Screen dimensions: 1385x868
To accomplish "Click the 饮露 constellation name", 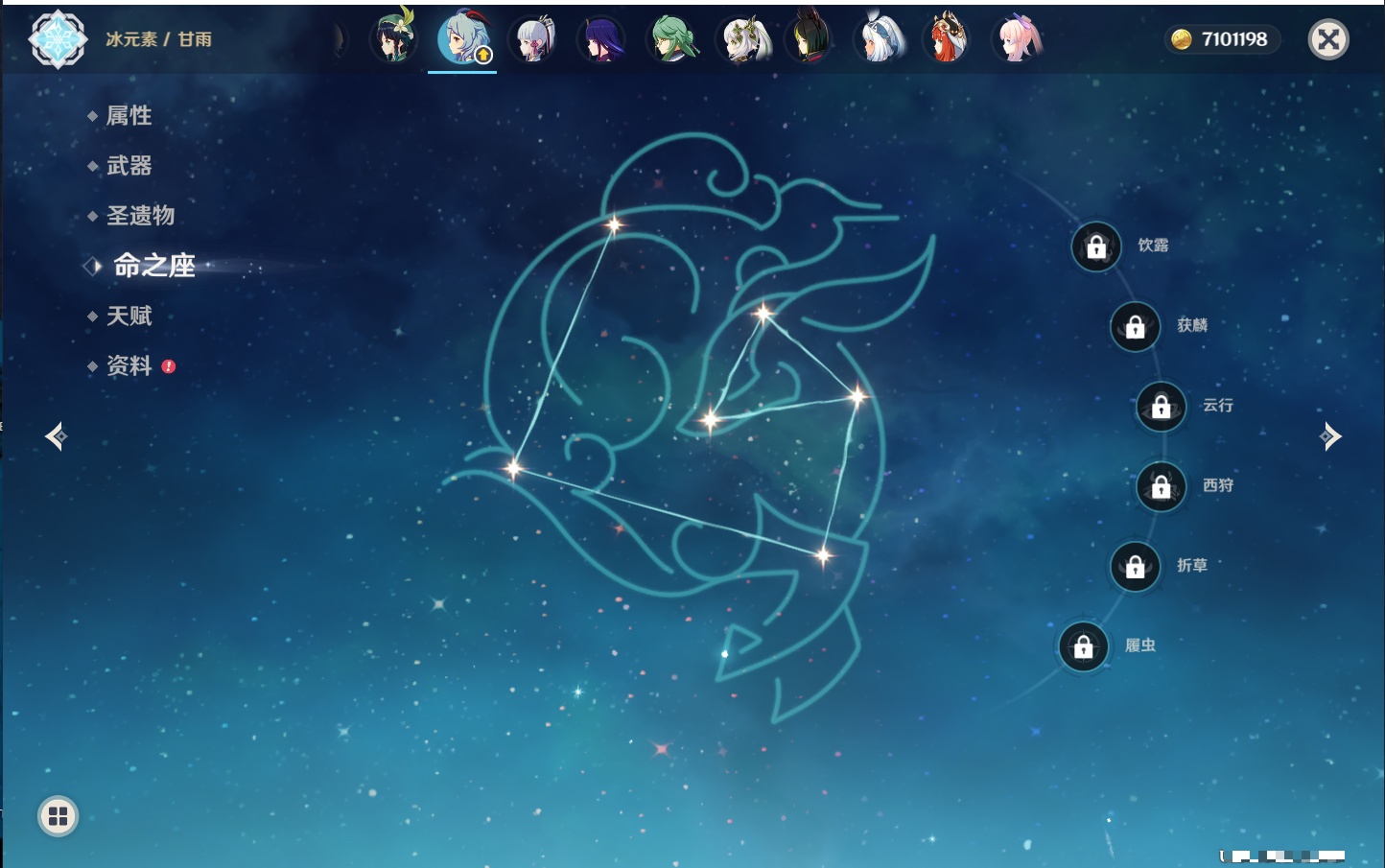I will [x=1153, y=246].
